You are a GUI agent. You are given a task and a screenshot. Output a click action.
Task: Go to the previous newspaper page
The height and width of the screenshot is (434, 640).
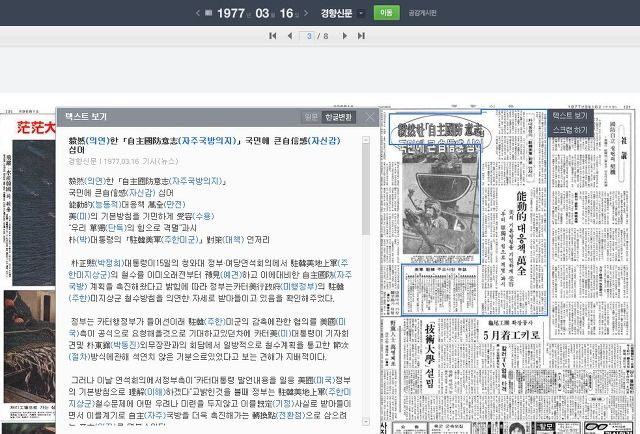pyautogui.click(x=290, y=36)
